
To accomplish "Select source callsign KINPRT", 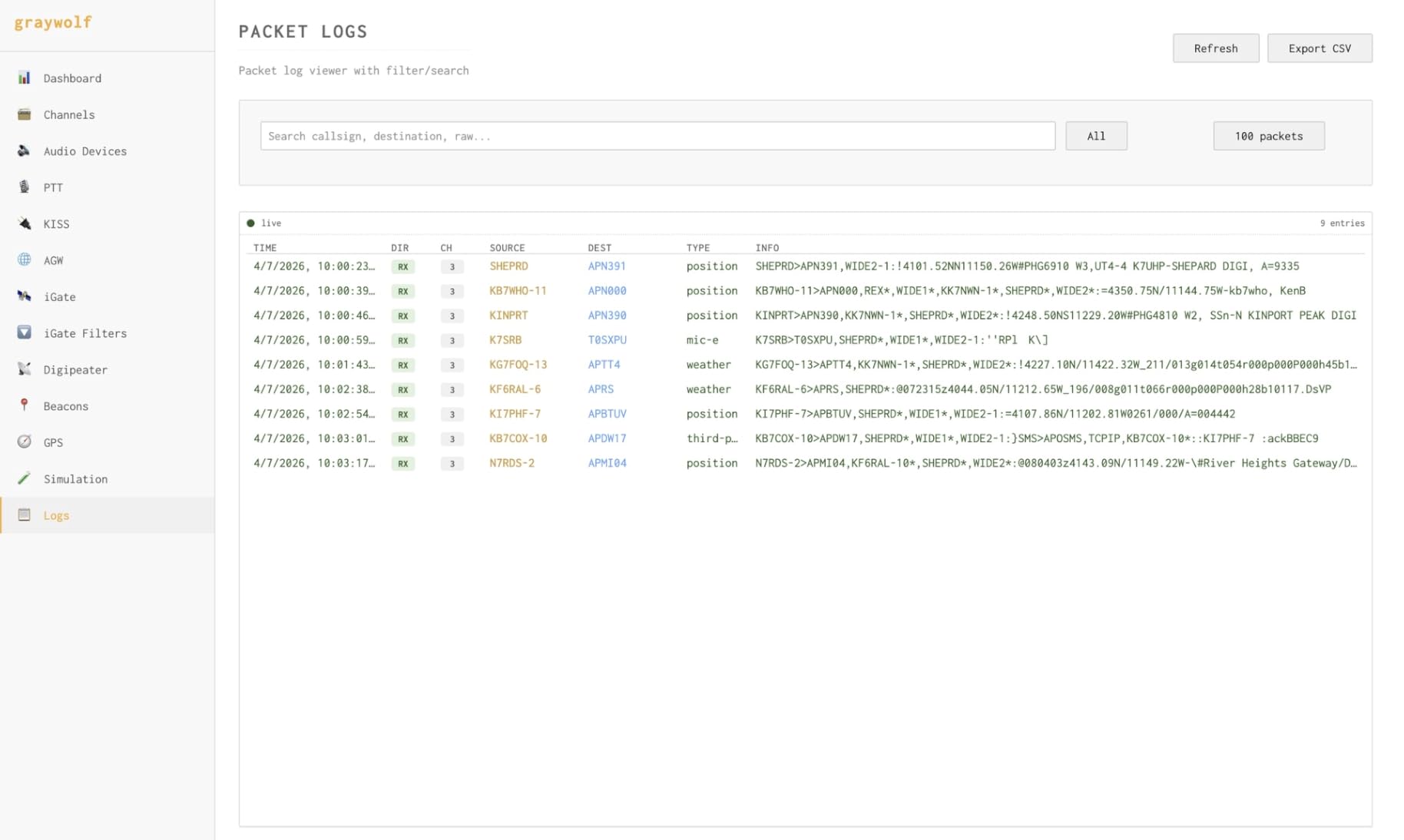I will 508,316.
